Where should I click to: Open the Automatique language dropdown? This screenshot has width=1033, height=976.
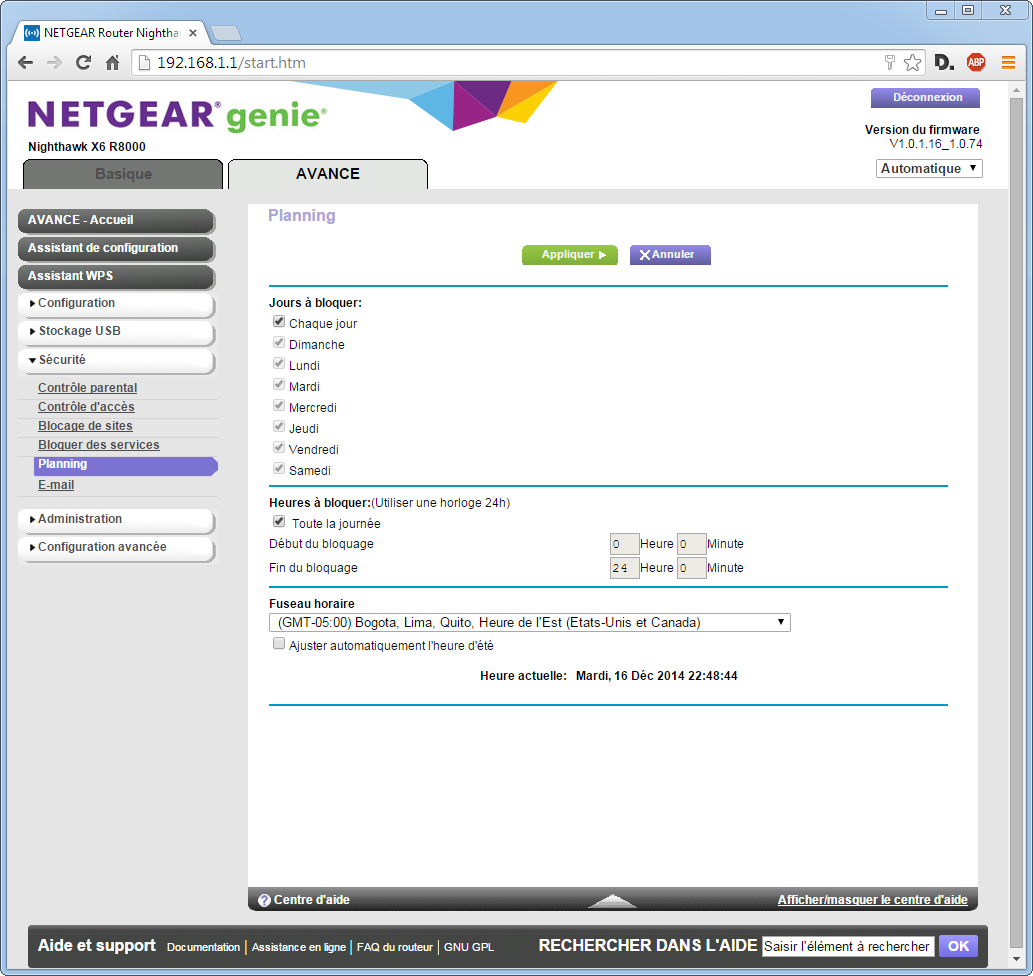point(929,169)
